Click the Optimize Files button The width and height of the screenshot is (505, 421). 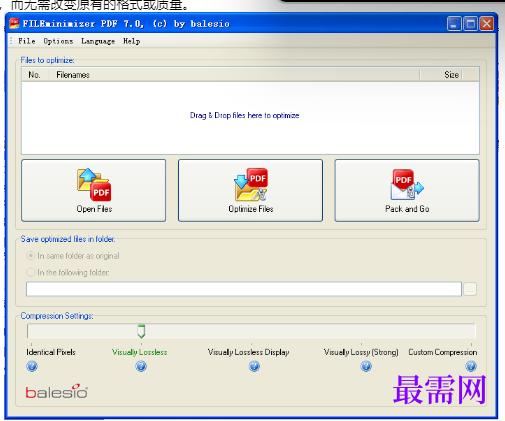coord(250,190)
